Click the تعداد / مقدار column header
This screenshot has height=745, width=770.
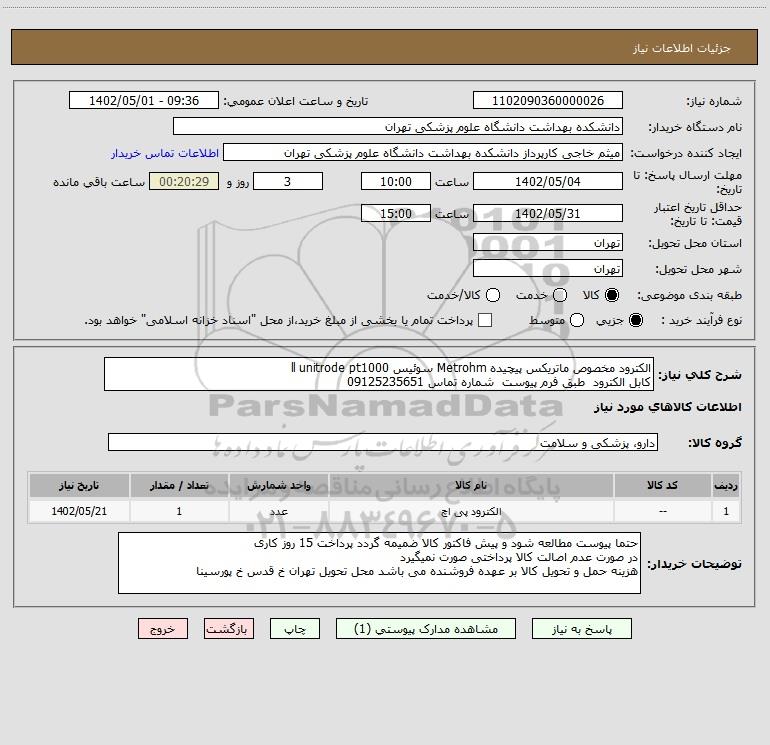[x=179, y=485]
